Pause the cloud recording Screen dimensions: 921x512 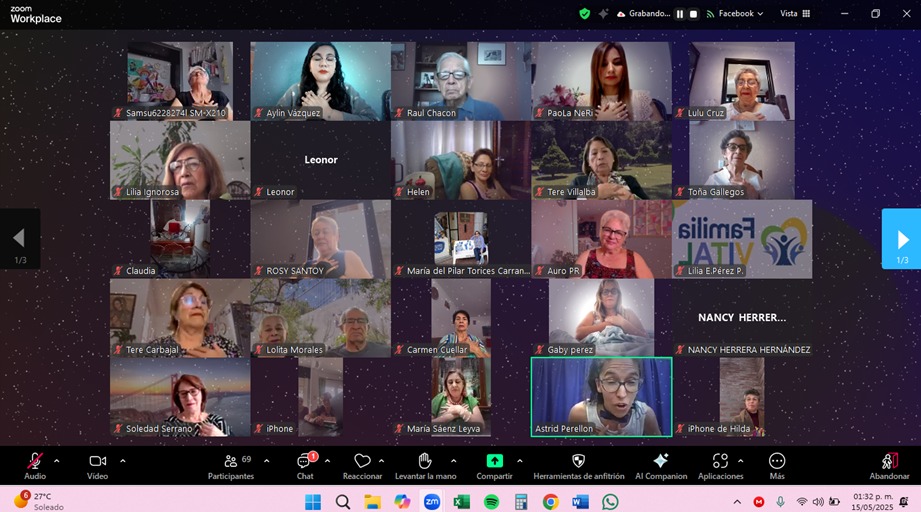680,14
